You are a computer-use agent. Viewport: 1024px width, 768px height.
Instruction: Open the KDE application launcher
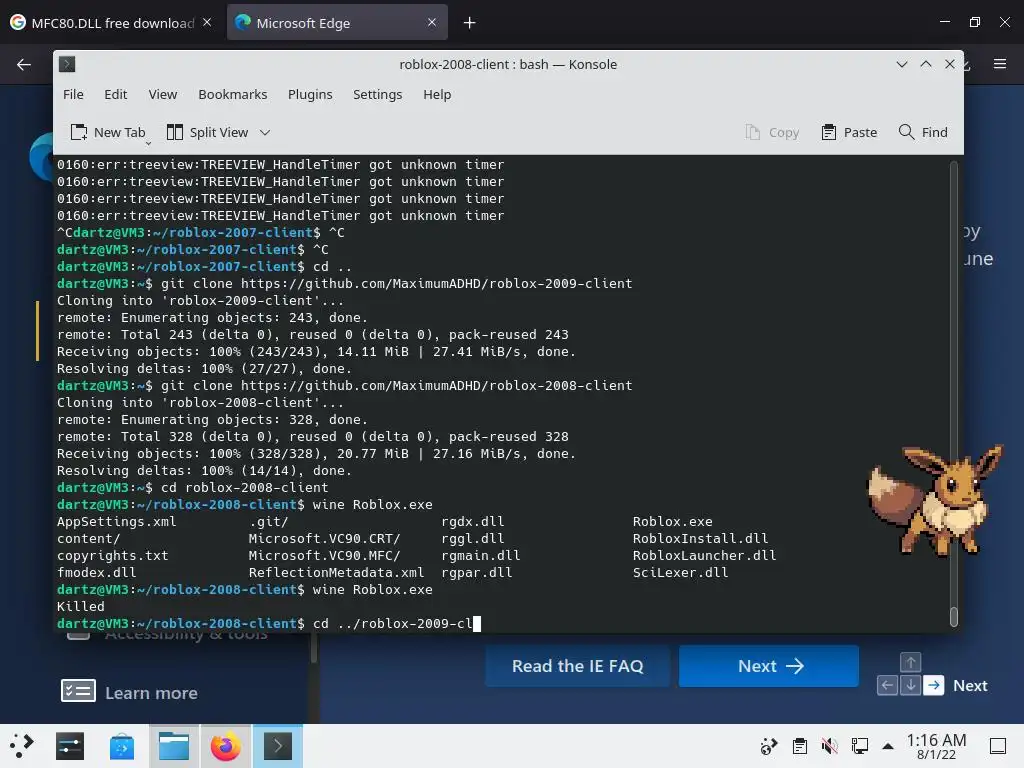[22, 746]
